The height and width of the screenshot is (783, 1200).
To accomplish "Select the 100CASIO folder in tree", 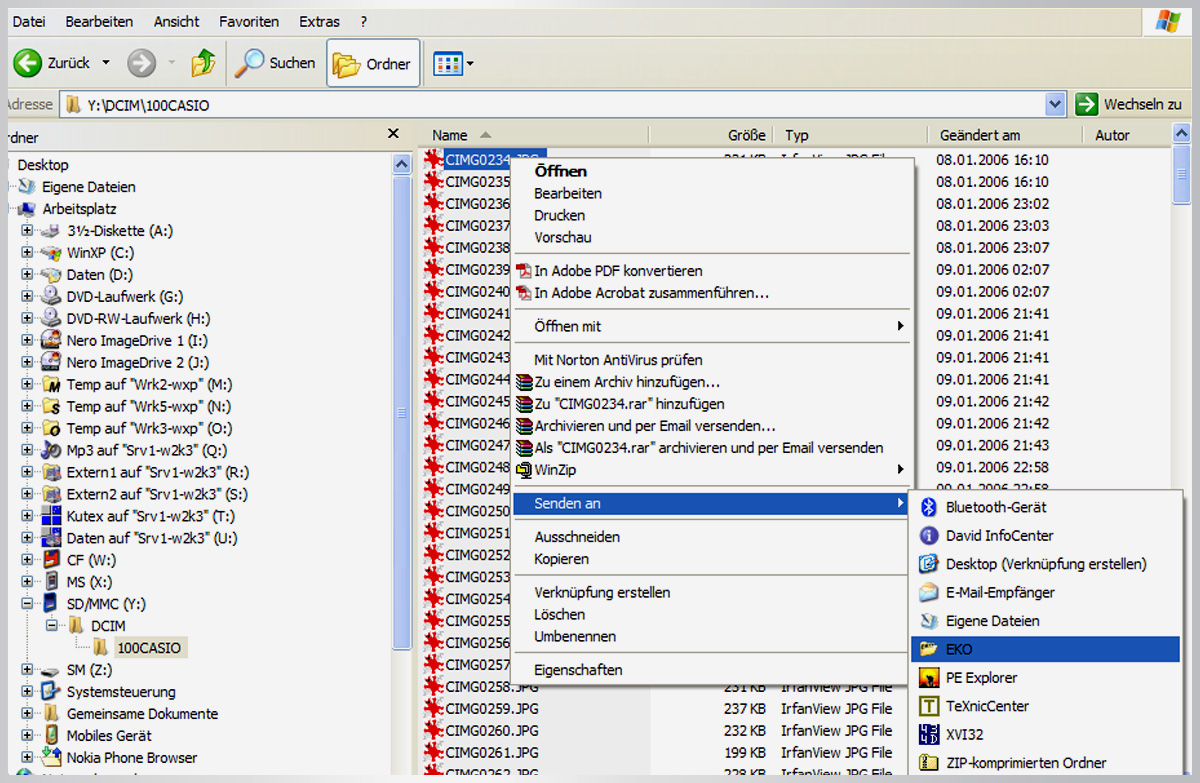I will (x=149, y=648).
